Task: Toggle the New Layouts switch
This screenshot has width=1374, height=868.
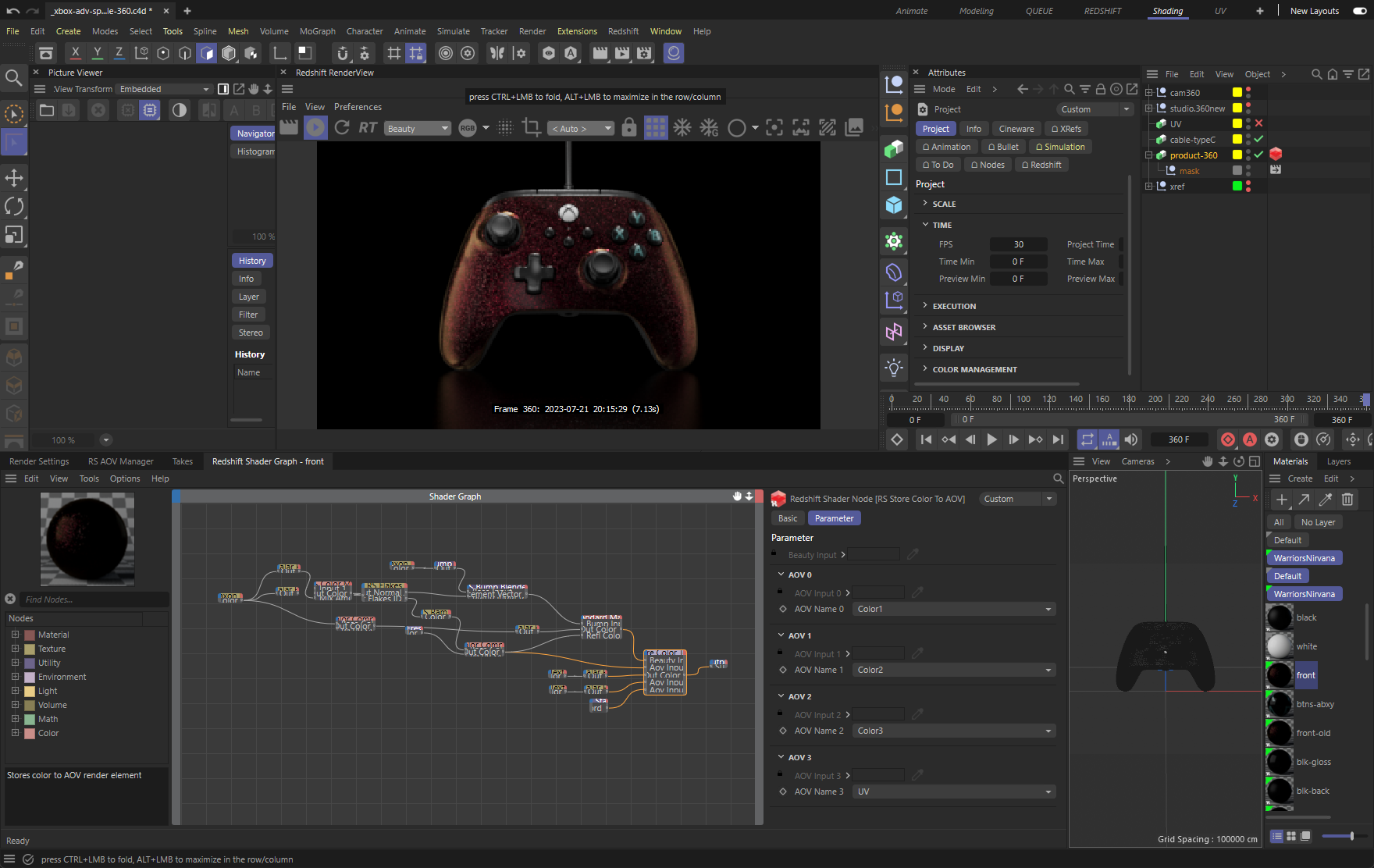Action: (x=1359, y=11)
